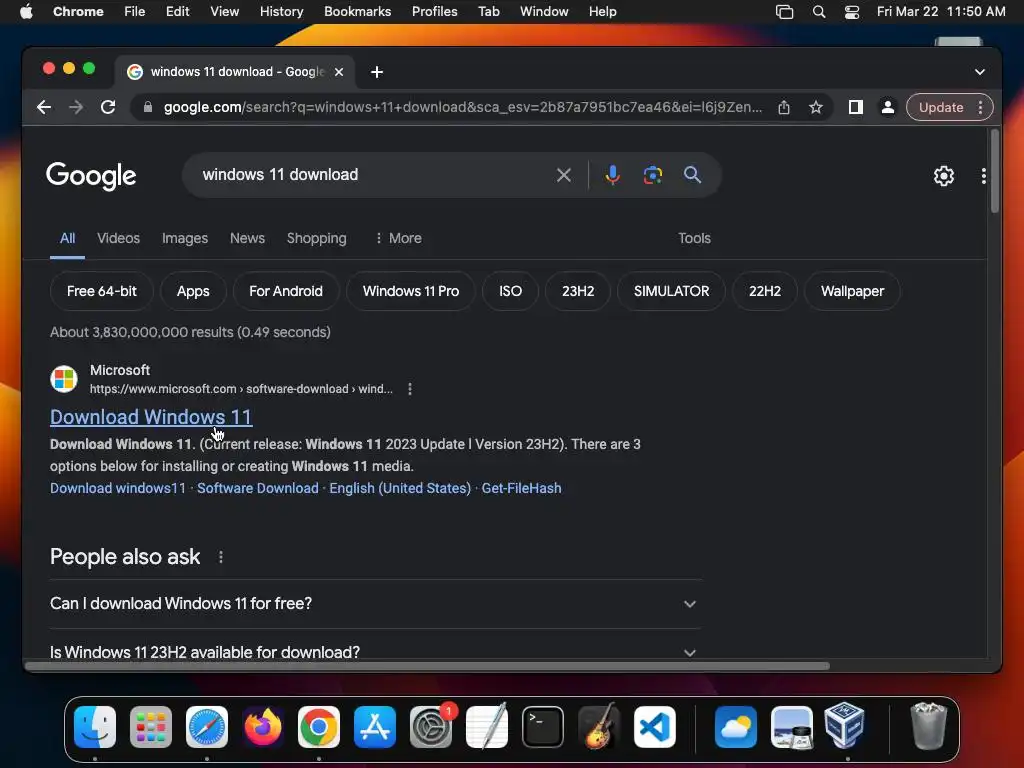Open a new tab with the plus icon
This screenshot has height=768, width=1024.
point(377,72)
